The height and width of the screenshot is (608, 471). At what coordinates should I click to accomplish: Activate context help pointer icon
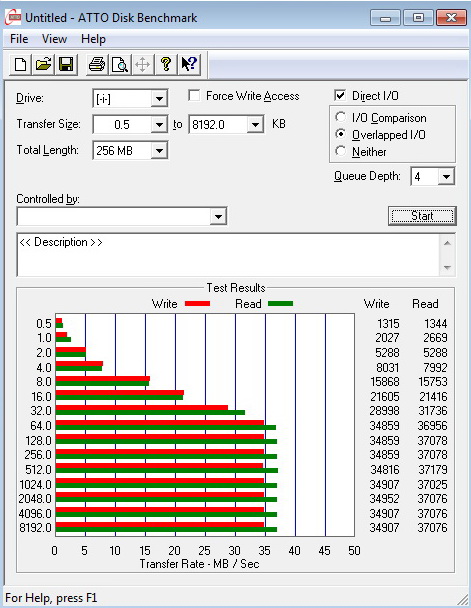click(189, 64)
